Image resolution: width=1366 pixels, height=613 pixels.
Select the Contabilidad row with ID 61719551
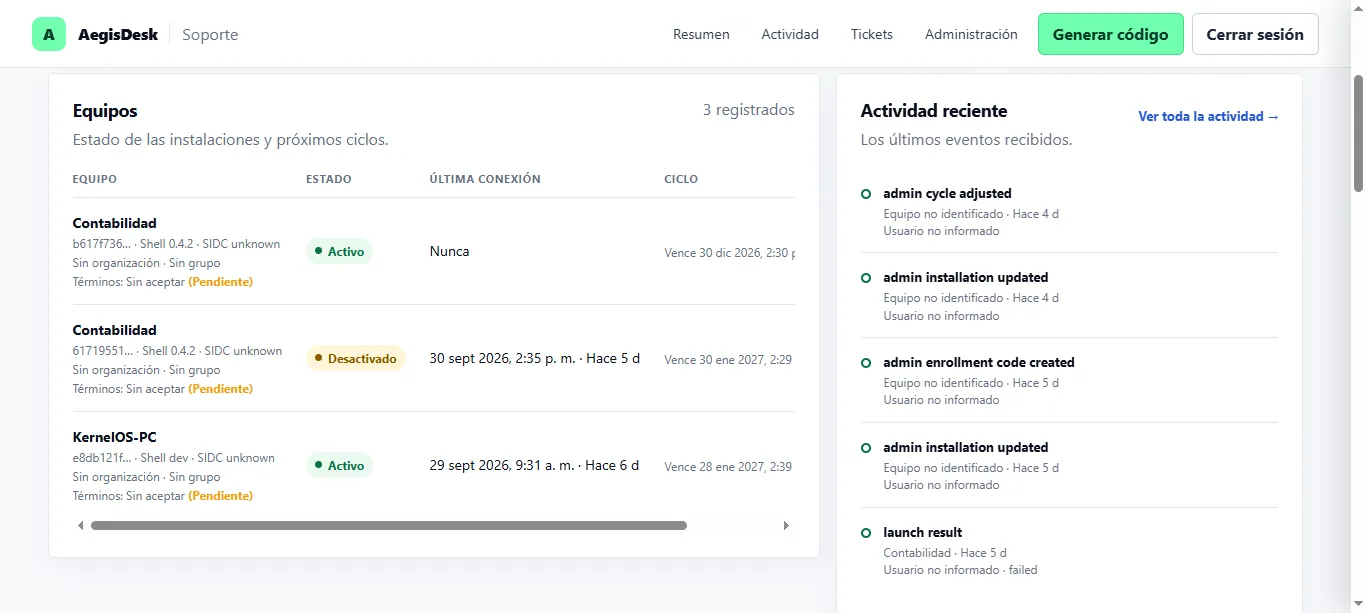(x=434, y=358)
